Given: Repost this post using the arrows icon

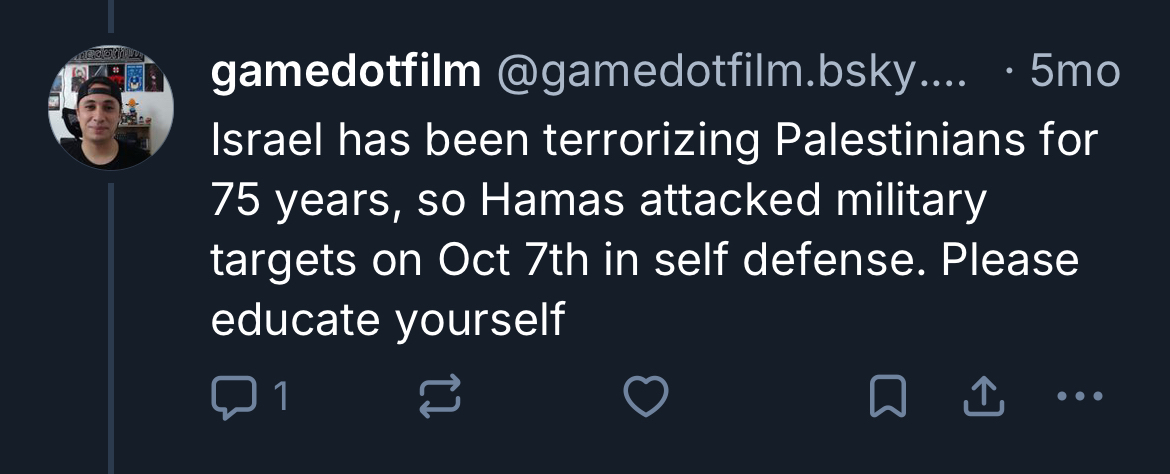Looking at the screenshot, I should 439,398.
